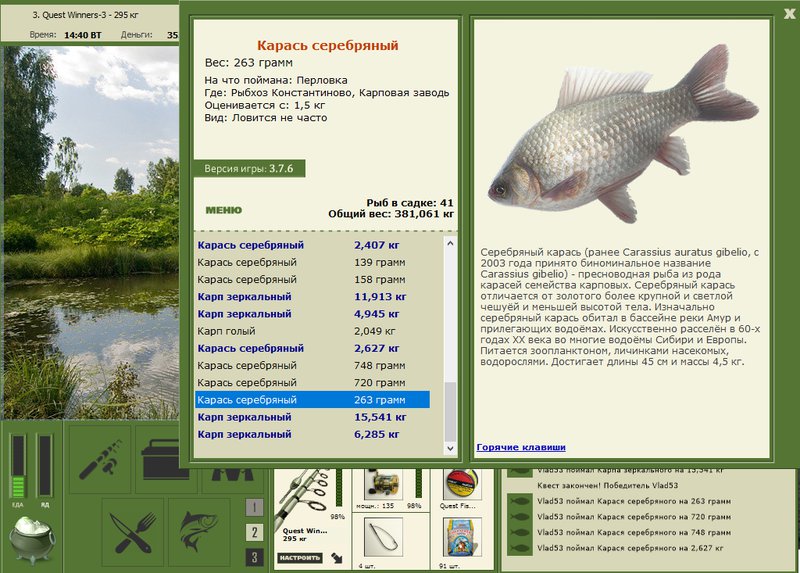Click the hook thumbnail showing 4 шт.
Image resolution: width=800 pixels, height=573 pixels.
[383, 537]
